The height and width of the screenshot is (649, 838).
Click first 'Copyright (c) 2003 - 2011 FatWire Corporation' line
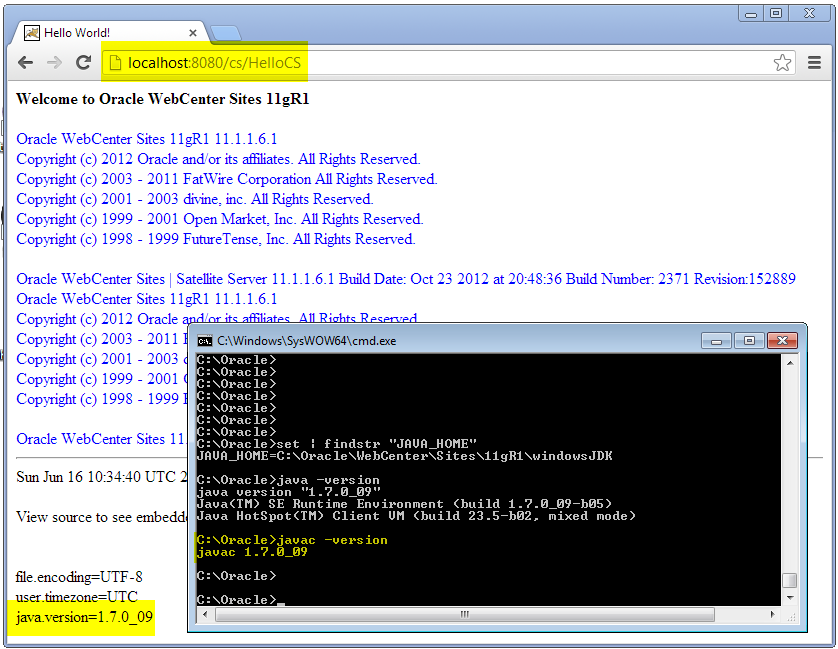pyautogui.click(x=227, y=179)
